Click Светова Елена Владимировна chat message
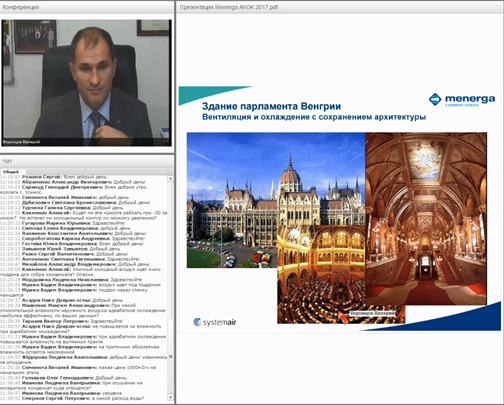 pos(65,228)
